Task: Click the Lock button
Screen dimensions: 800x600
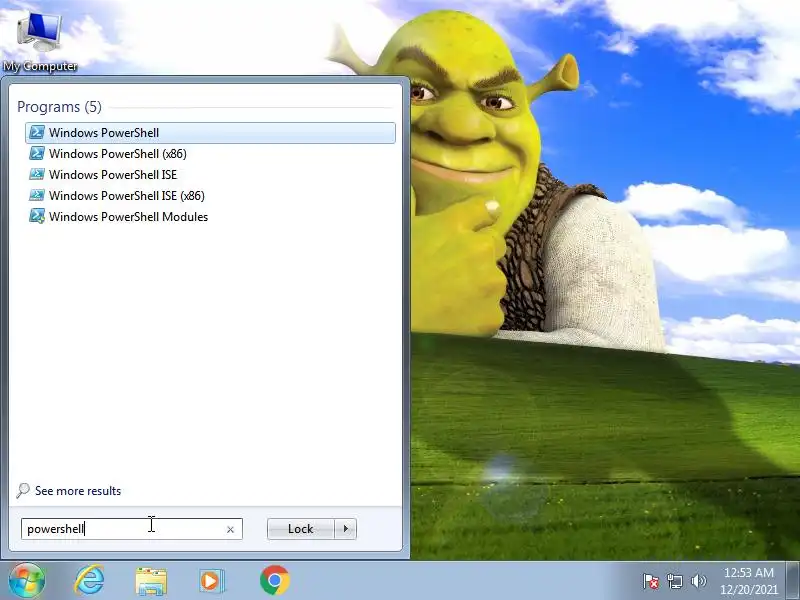Action: coord(301,529)
